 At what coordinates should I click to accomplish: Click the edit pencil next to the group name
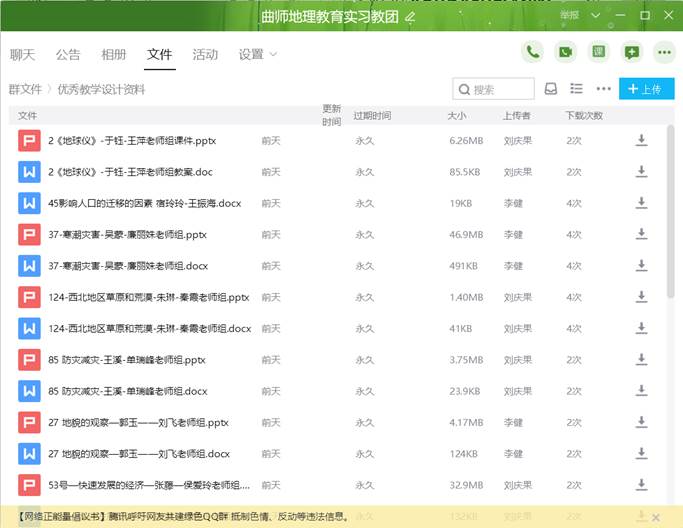[x=409, y=17]
